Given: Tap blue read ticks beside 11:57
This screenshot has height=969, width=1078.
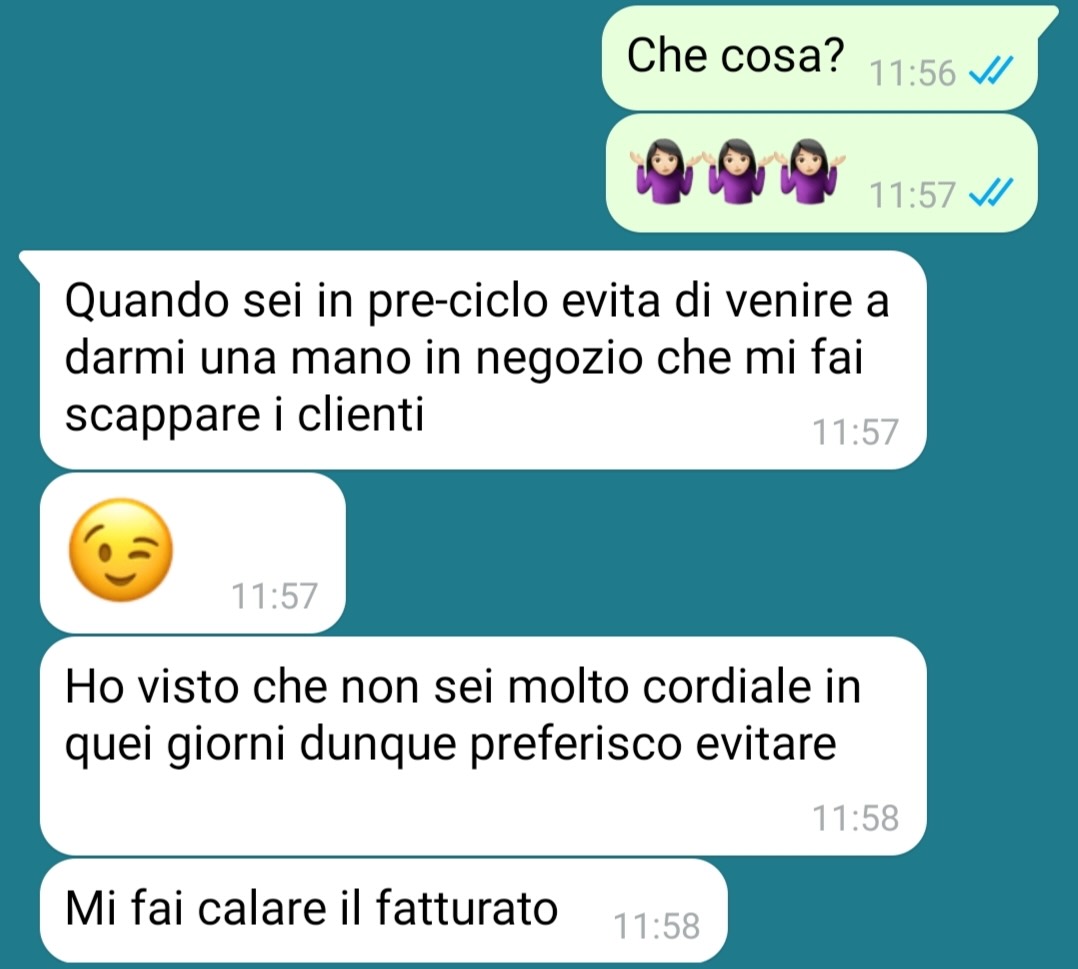Looking at the screenshot, I should 991,193.
